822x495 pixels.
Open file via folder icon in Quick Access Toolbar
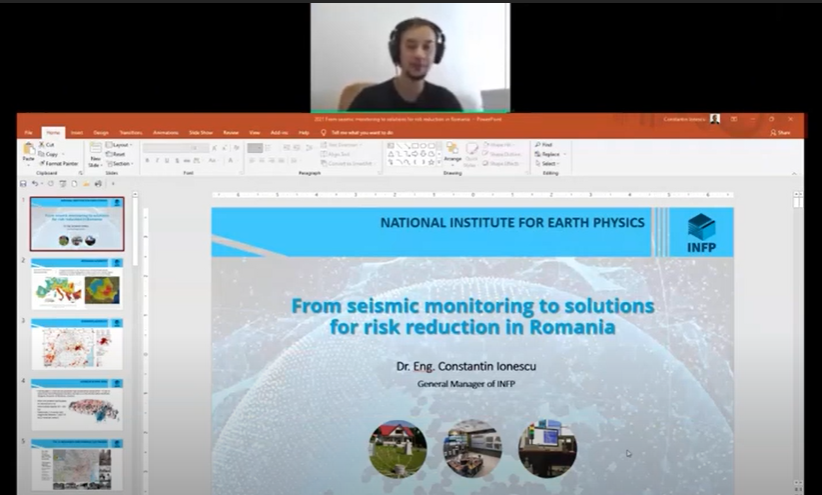click(86, 184)
